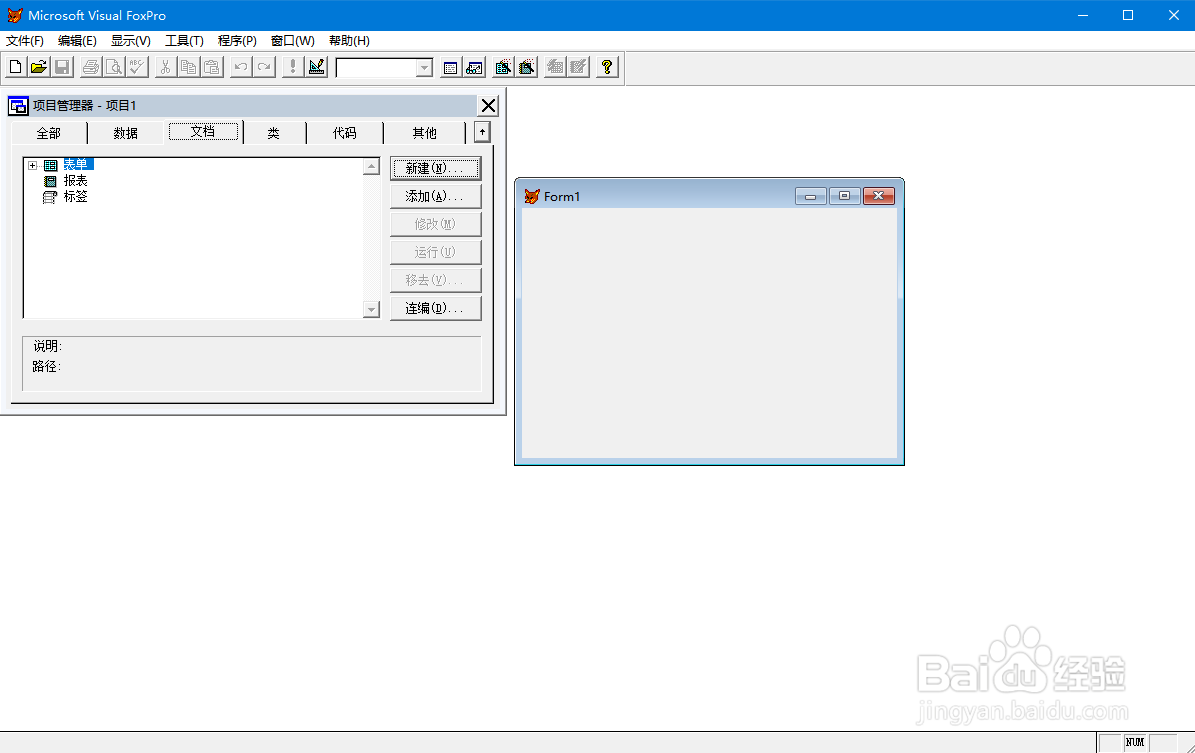The image size is (1195, 753).
Task: Click the Print Preview magnifier icon
Action: (x=114, y=67)
